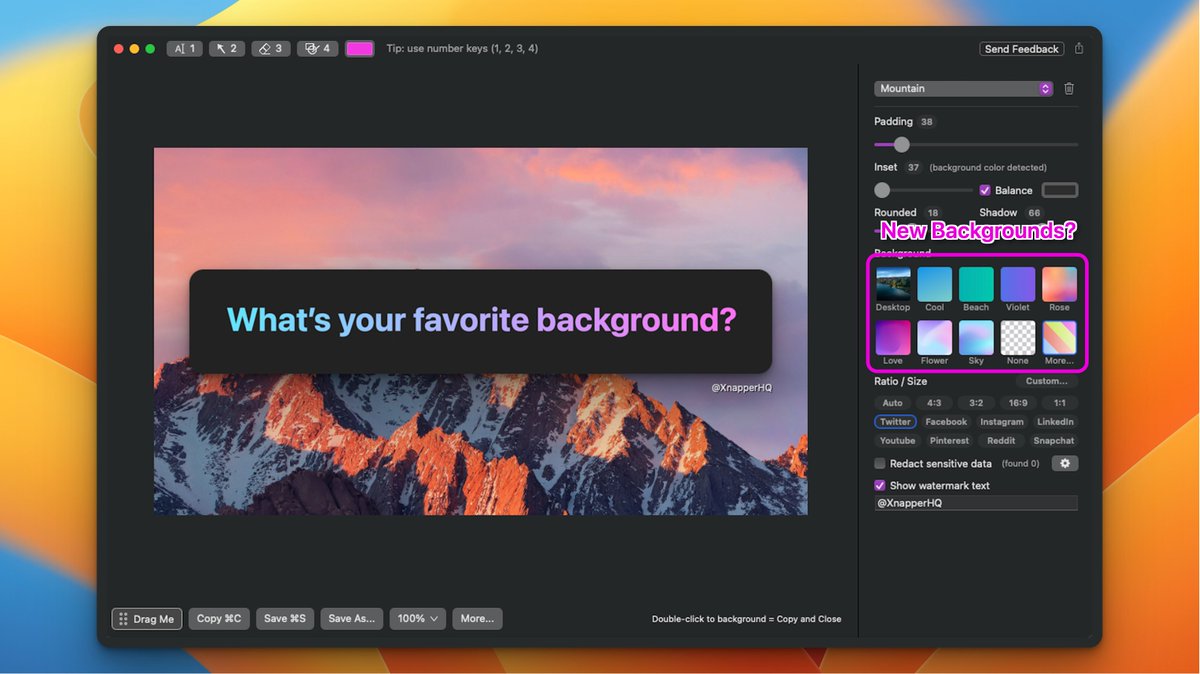The image size is (1200, 674).
Task: Select the text annotation tool 1
Action: point(184,48)
